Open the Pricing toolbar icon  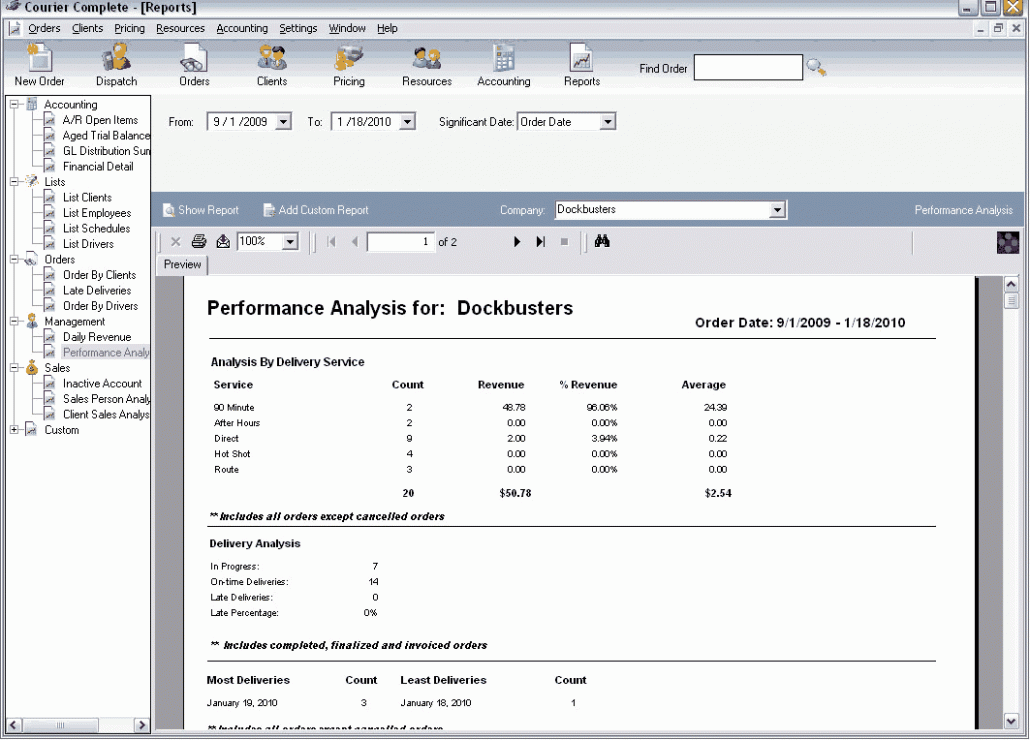tap(348, 62)
